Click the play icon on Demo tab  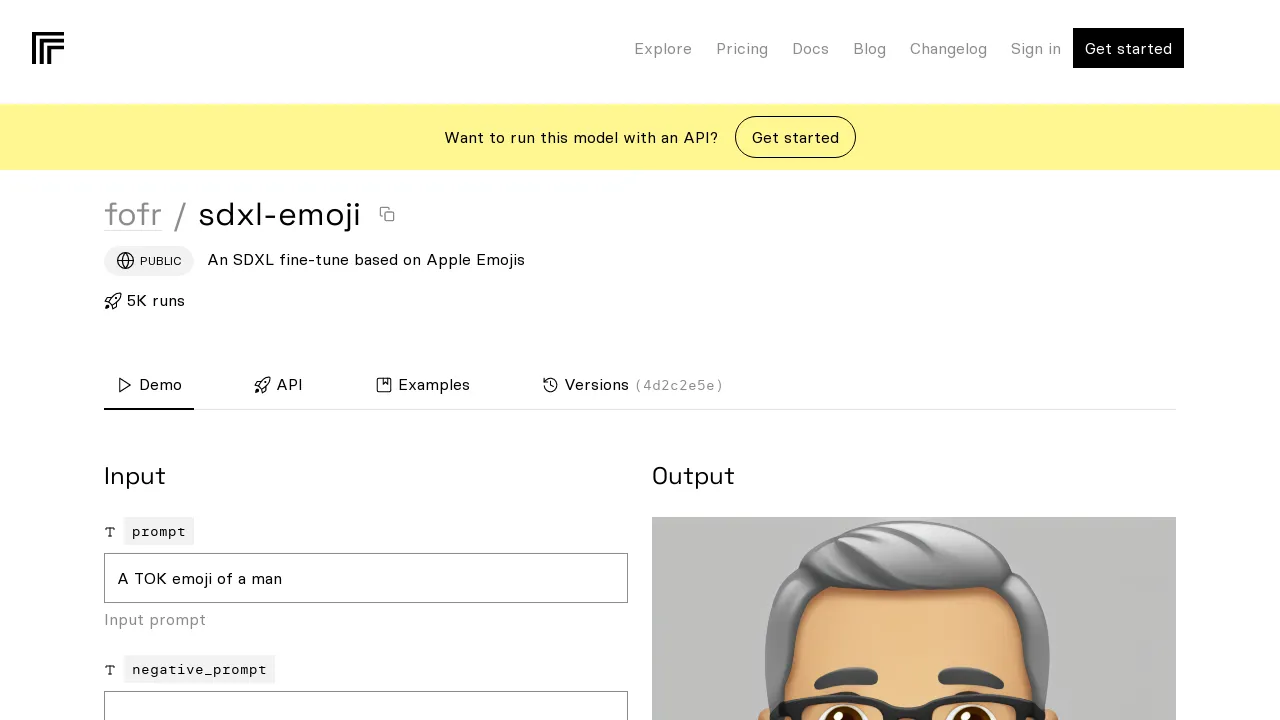(125, 385)
